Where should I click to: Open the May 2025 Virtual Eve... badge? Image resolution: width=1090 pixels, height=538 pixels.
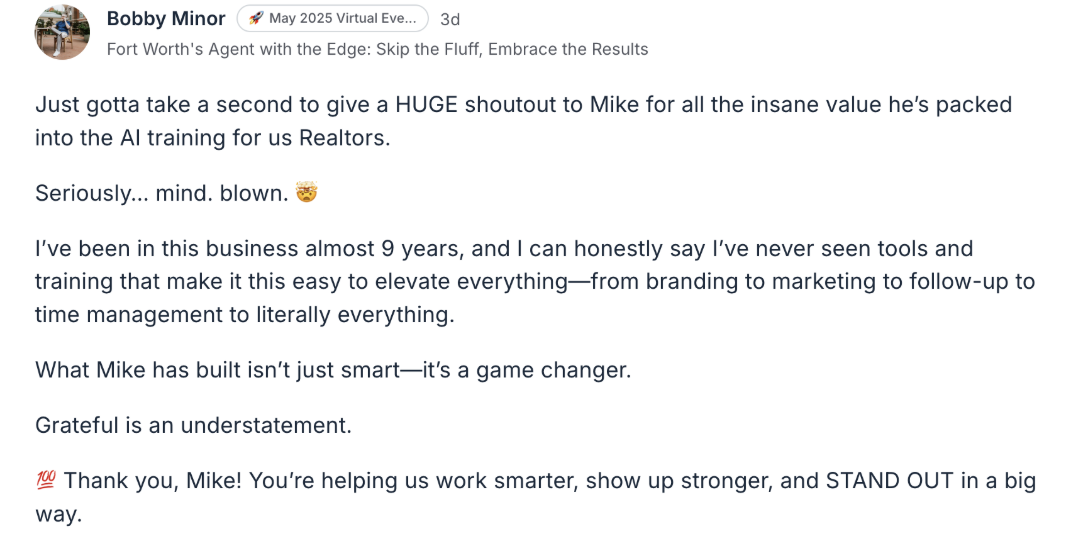coord(332,19)
